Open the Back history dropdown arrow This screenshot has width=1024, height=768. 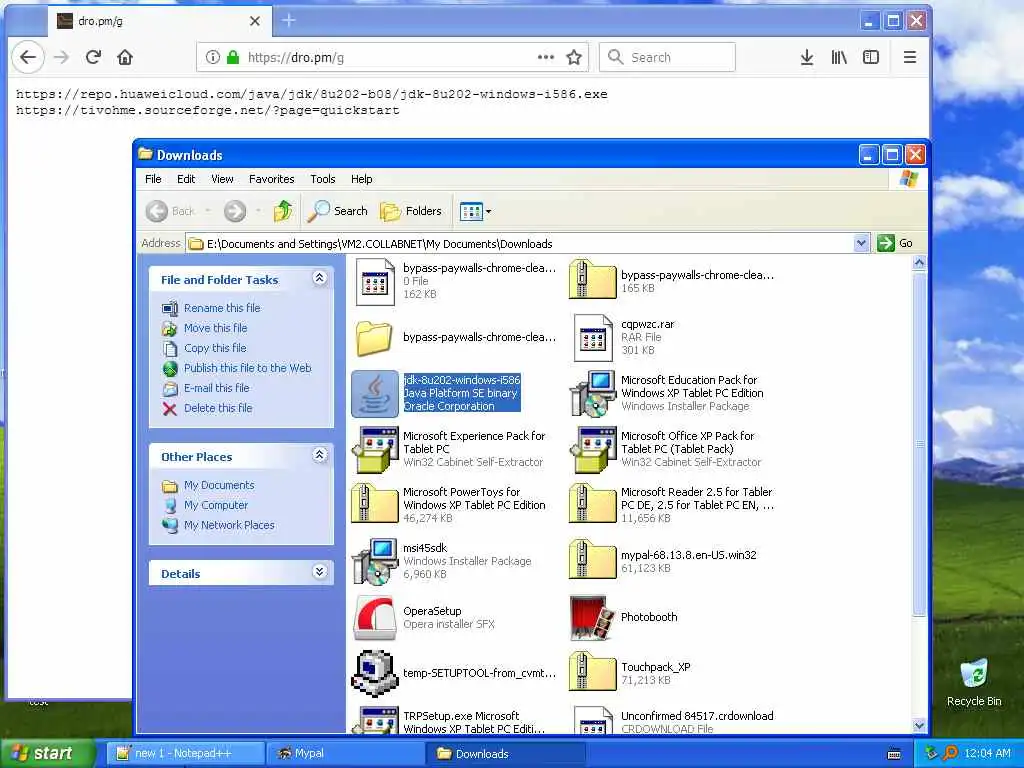(208, 211)
